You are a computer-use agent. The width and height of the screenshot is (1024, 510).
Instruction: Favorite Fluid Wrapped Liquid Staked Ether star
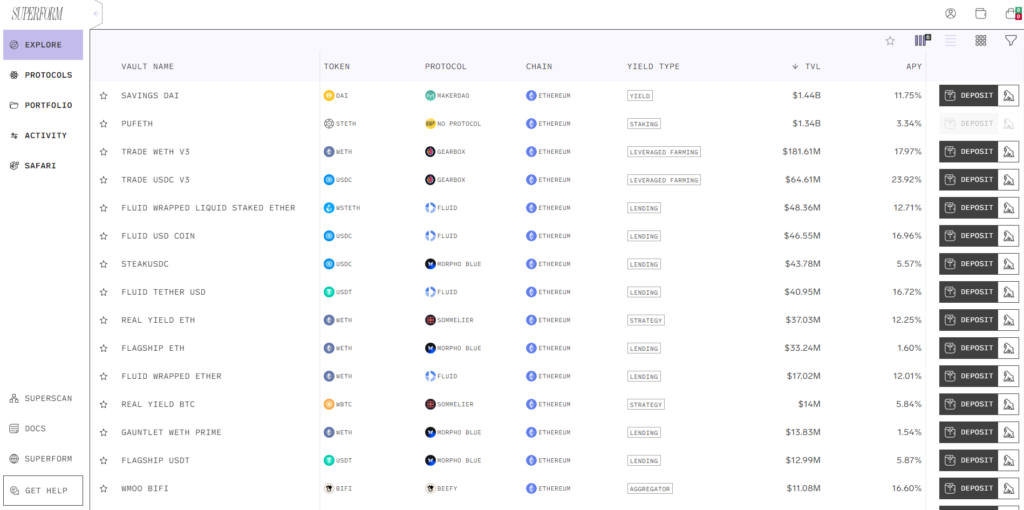[x=103, y=208]
